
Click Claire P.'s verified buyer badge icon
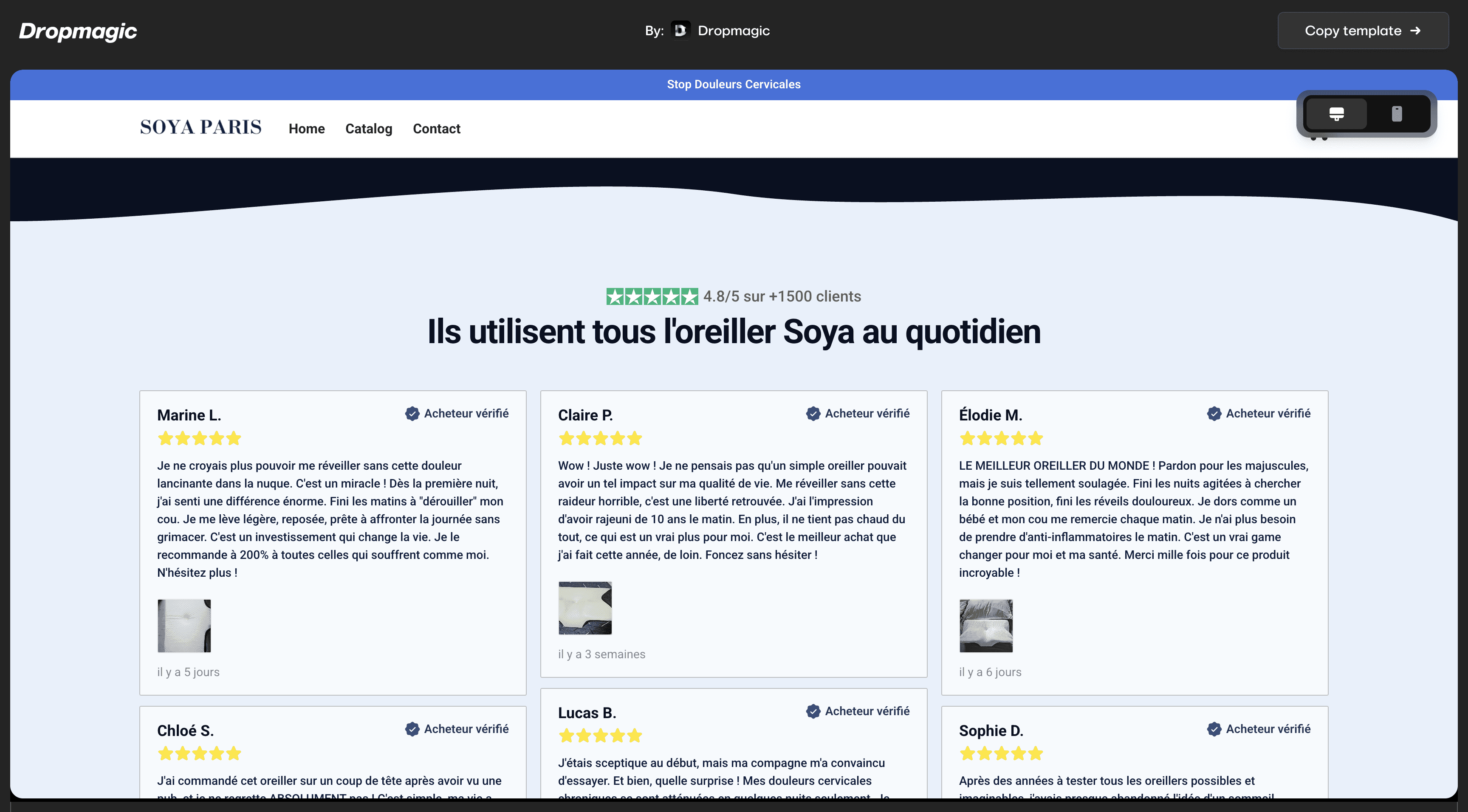[x=813, y=414]
